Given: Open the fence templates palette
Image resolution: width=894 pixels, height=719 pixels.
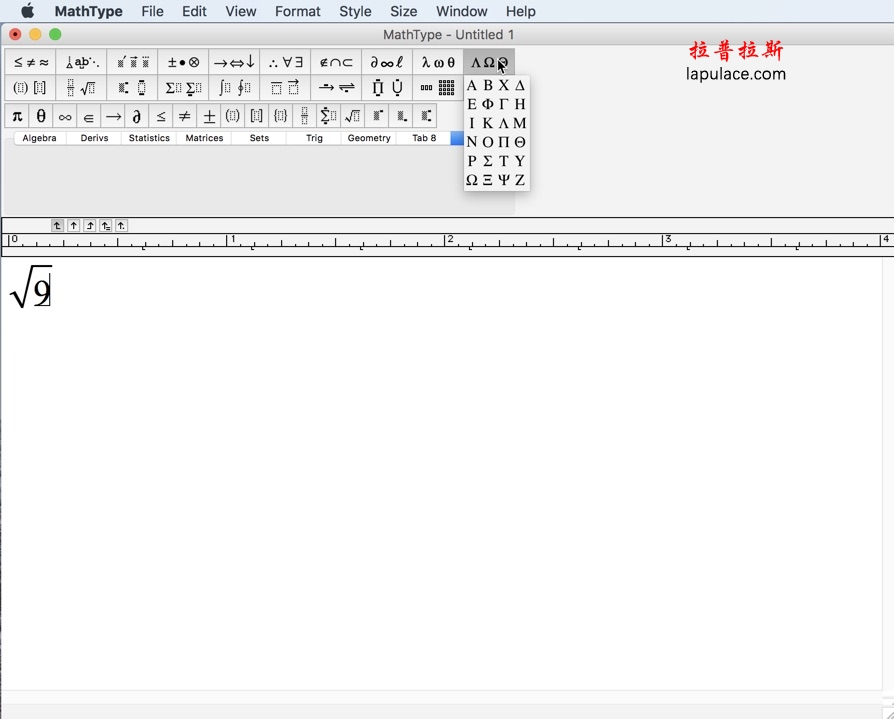Looking at the screenshot, I should (30, 88).
